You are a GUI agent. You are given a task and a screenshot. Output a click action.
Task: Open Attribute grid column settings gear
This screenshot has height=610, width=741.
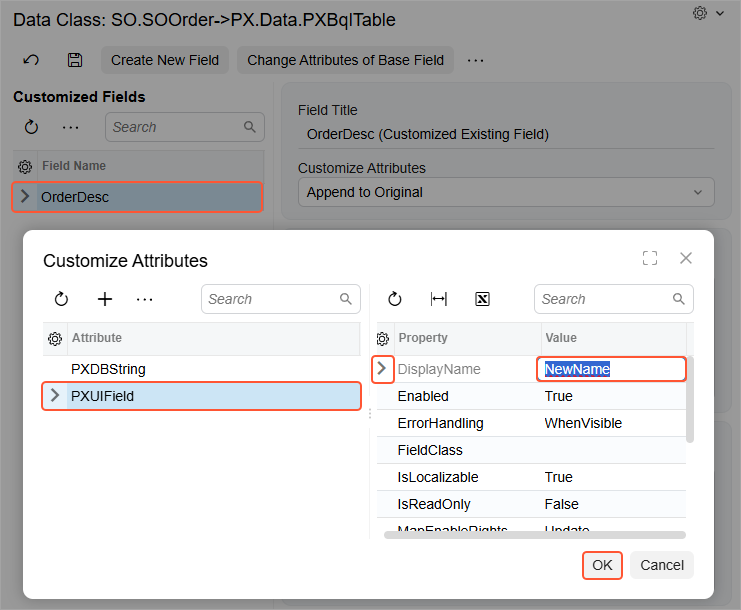point(55,339)
